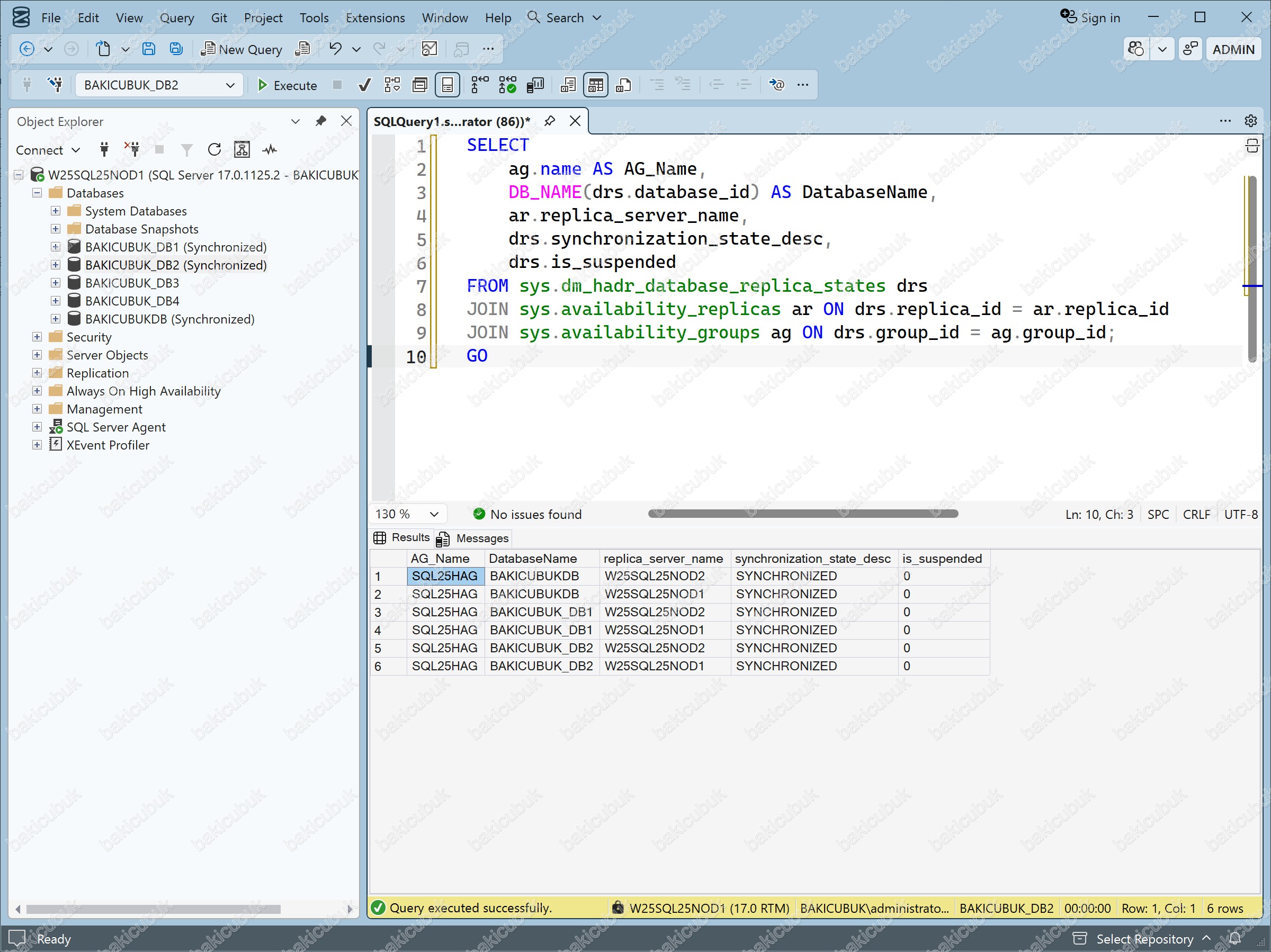Image resolution: width=1271 pixels, height=952 pixels.
Task: Switch to the Results tab
Action: 401,537
